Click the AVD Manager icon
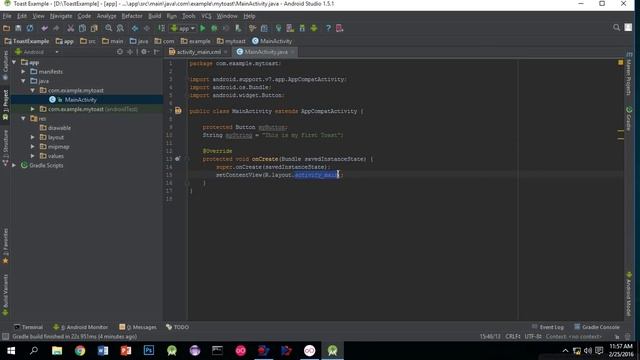 pos(290,28)
